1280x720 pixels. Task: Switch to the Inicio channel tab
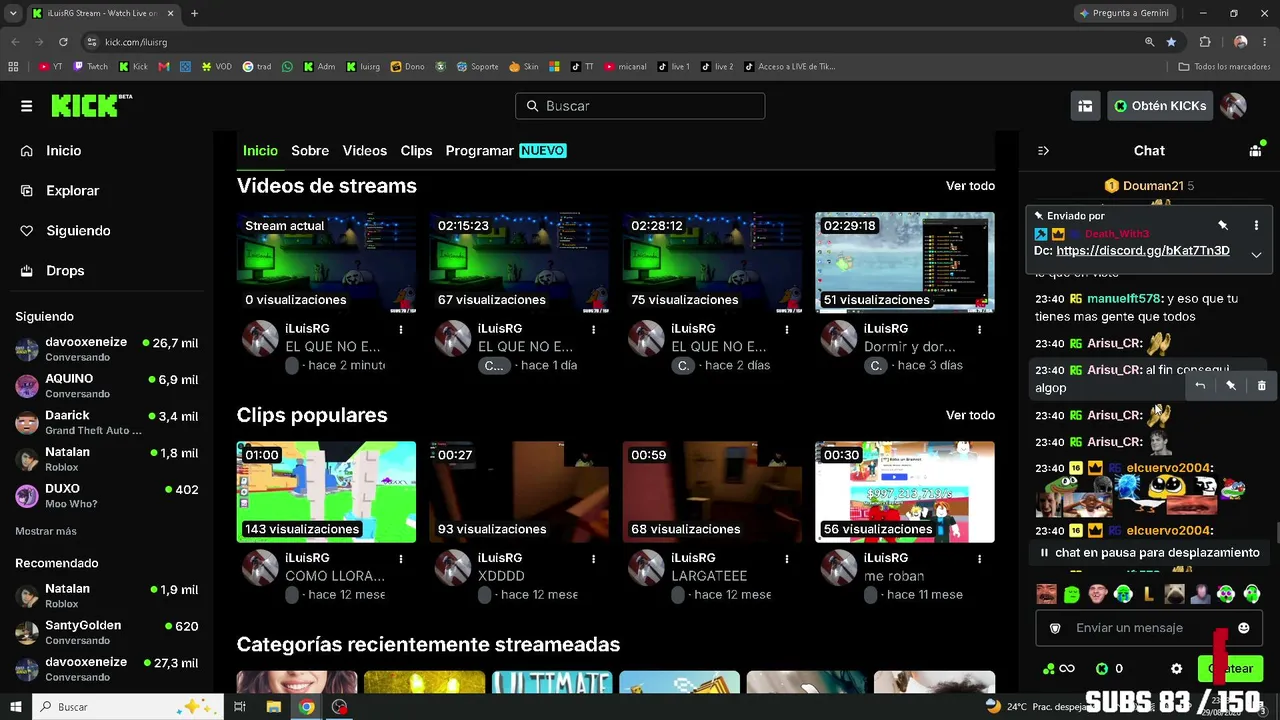260,151
